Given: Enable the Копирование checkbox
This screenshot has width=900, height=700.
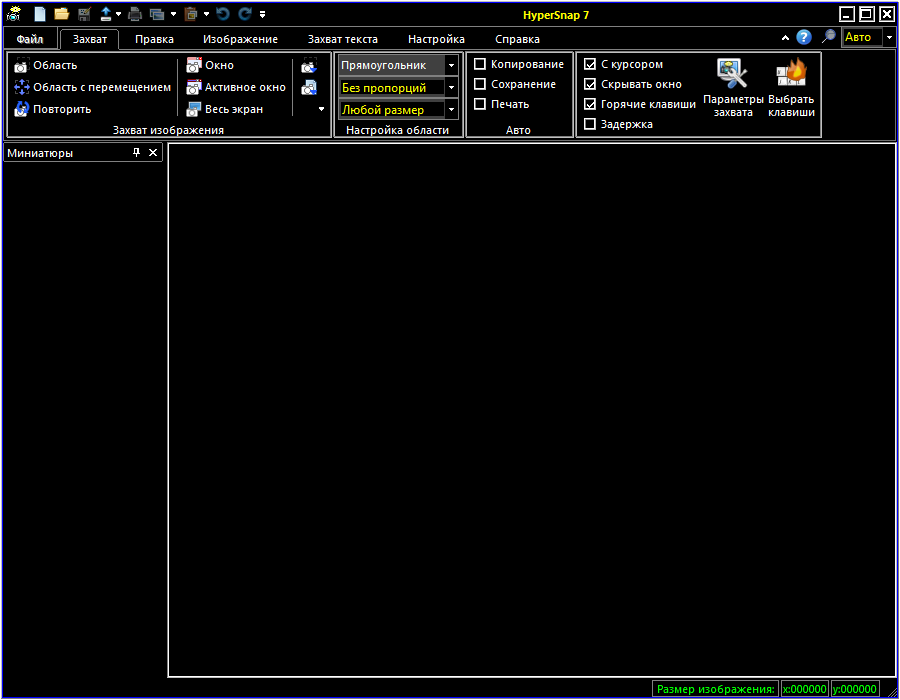Looking at the screenshot, I should [480, 64].
